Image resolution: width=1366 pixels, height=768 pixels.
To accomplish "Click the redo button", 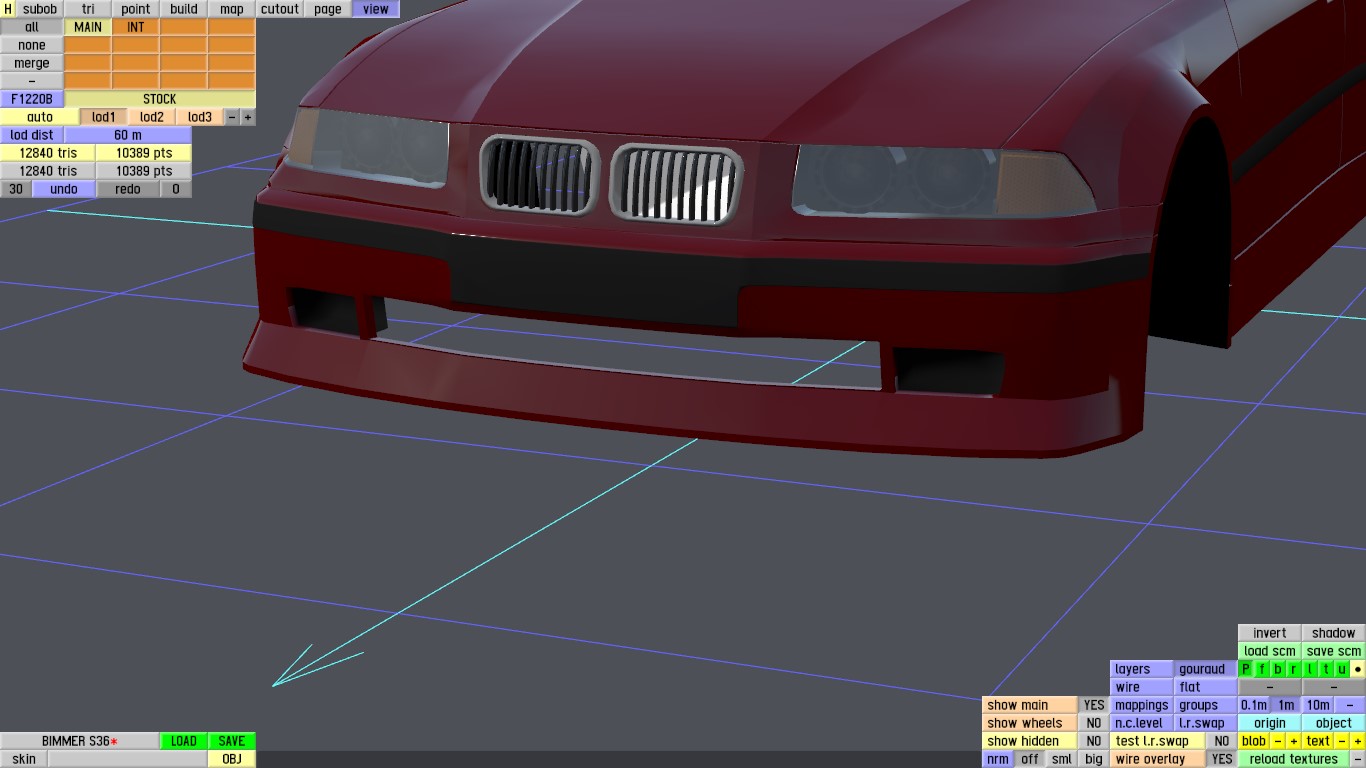I will tap(128, 189).
